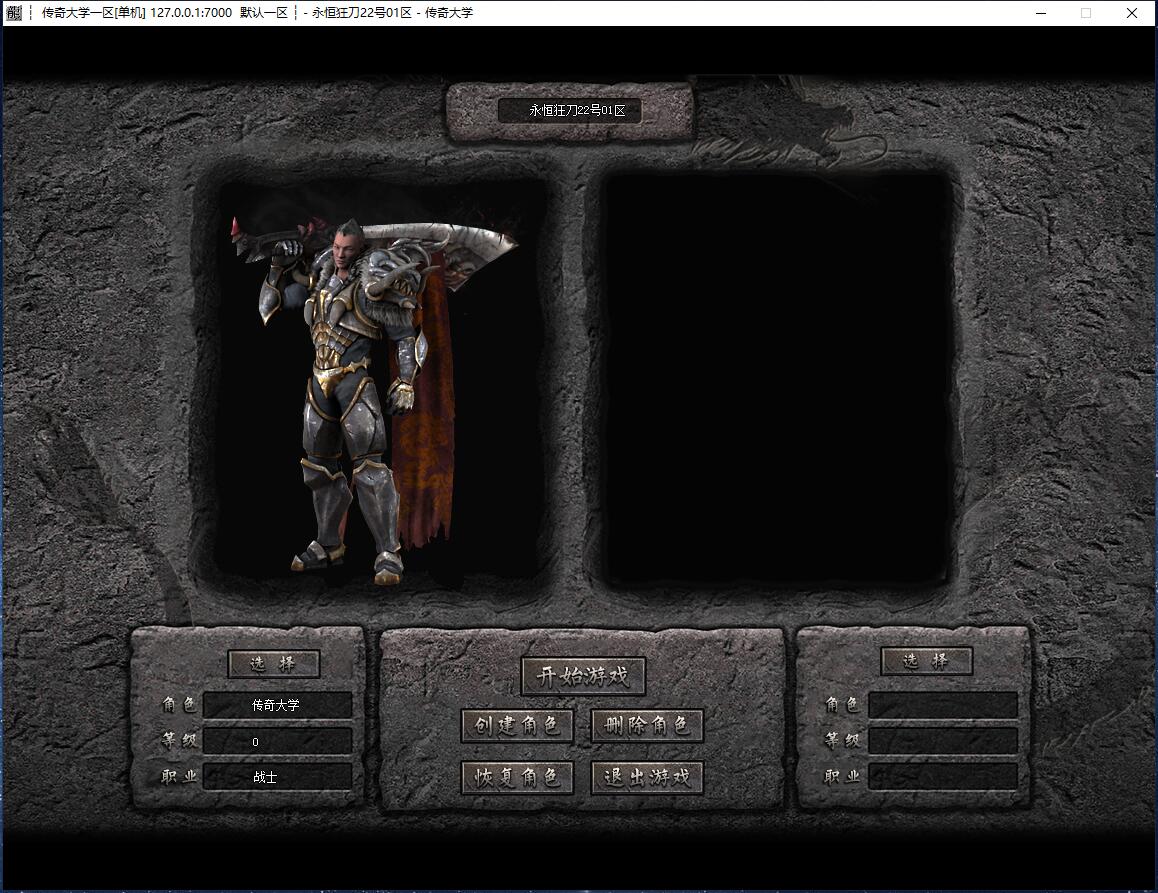Click the 永恒狂刀22号01区 server name label

577,111
